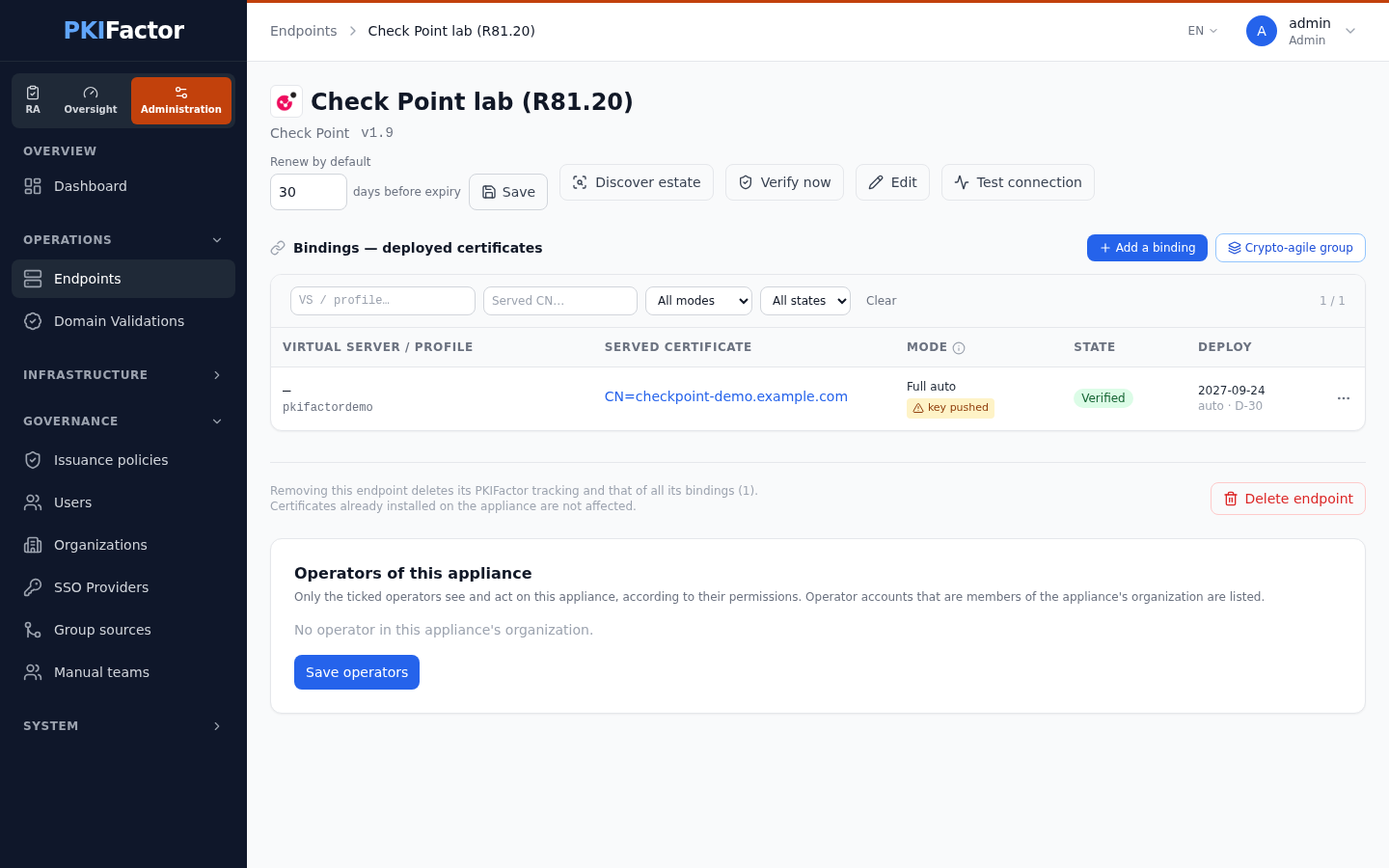
Task: Open SSO Providers page
Action: click(x=123, y=587)
